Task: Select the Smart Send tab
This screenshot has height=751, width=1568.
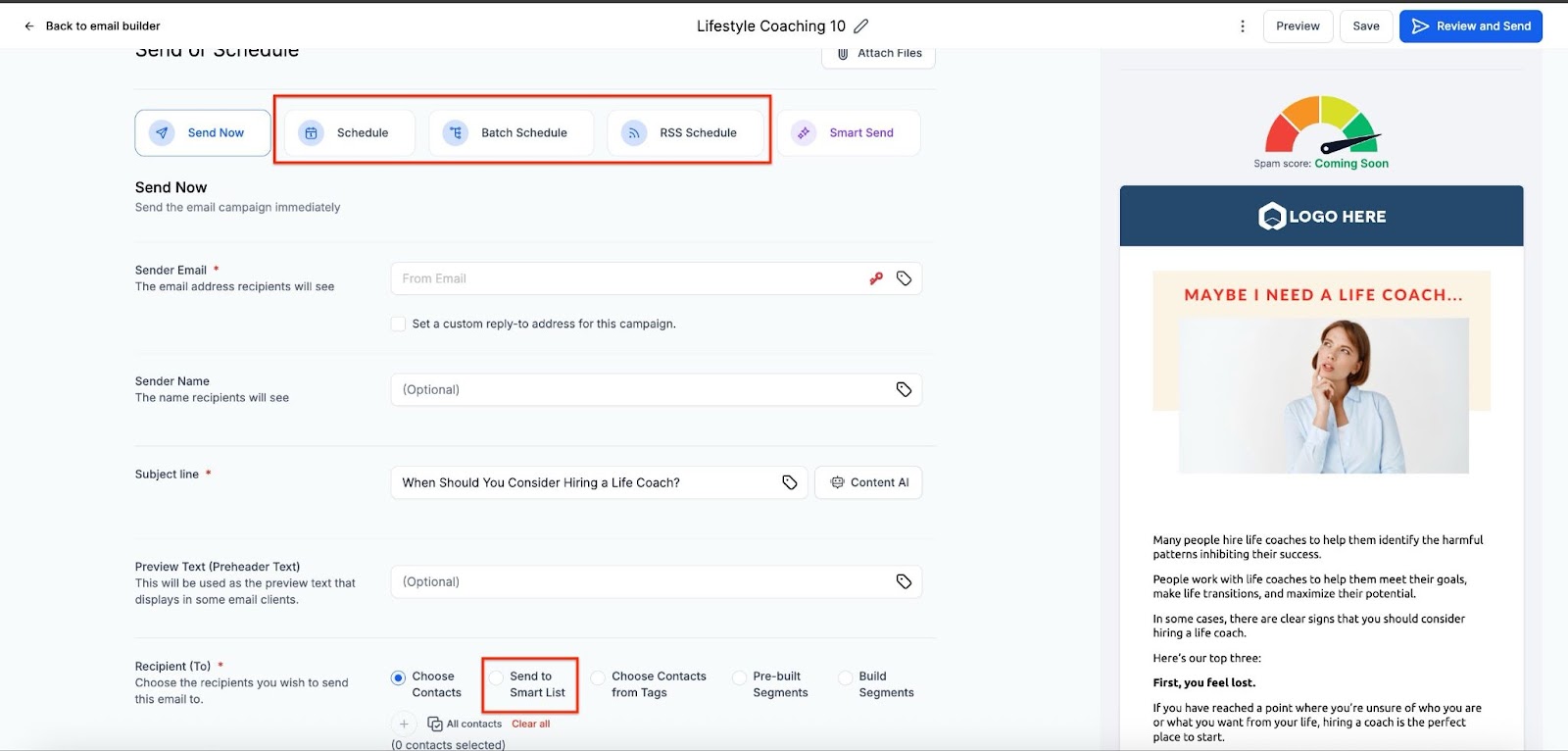Action: (848, 133)
